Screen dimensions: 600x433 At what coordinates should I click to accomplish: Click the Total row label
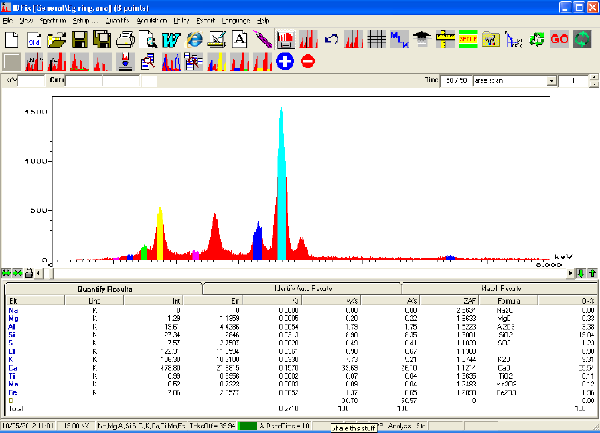(x=16, y=409)
